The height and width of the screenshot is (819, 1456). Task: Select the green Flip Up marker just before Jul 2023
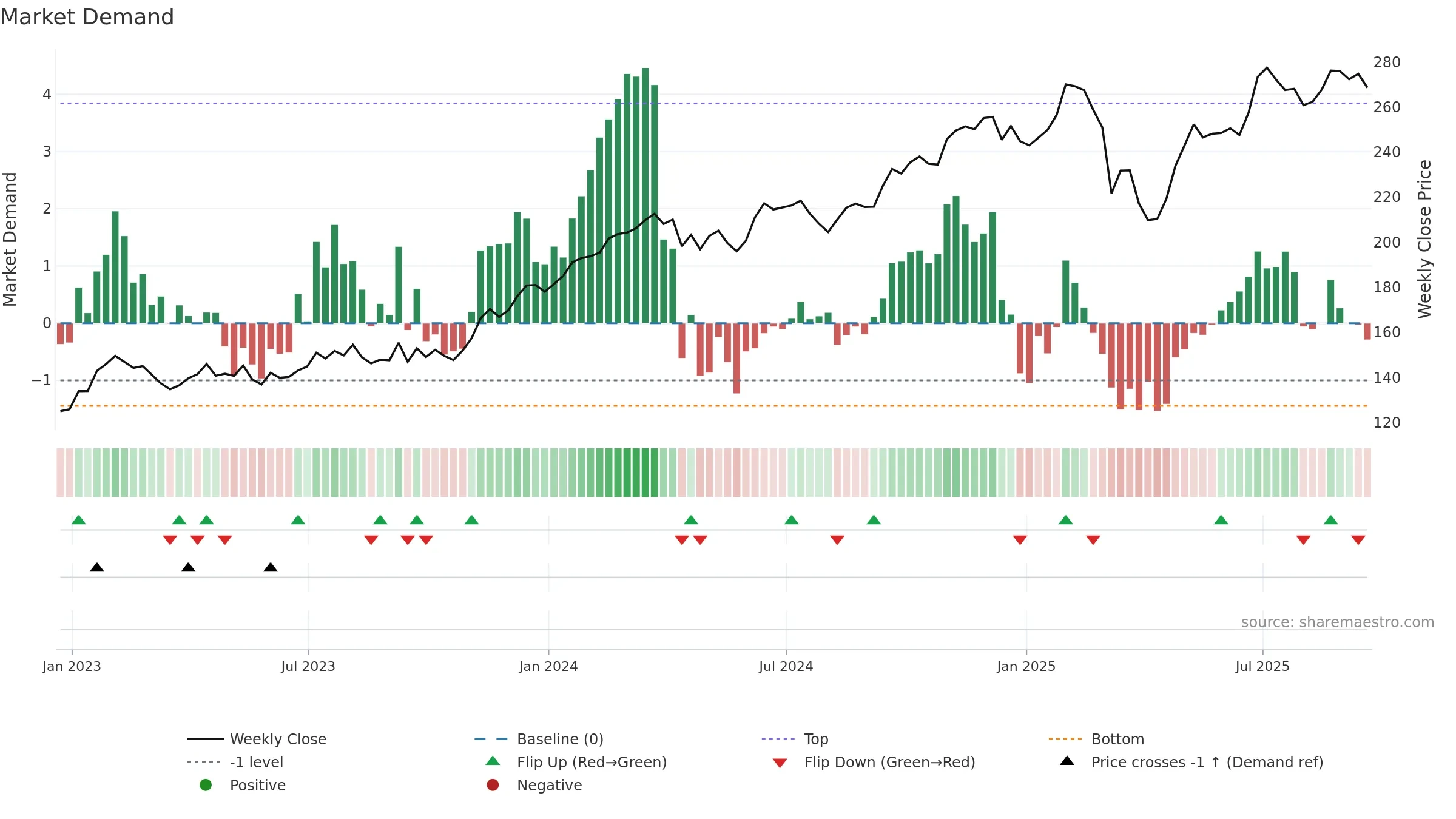click(298, 520)
